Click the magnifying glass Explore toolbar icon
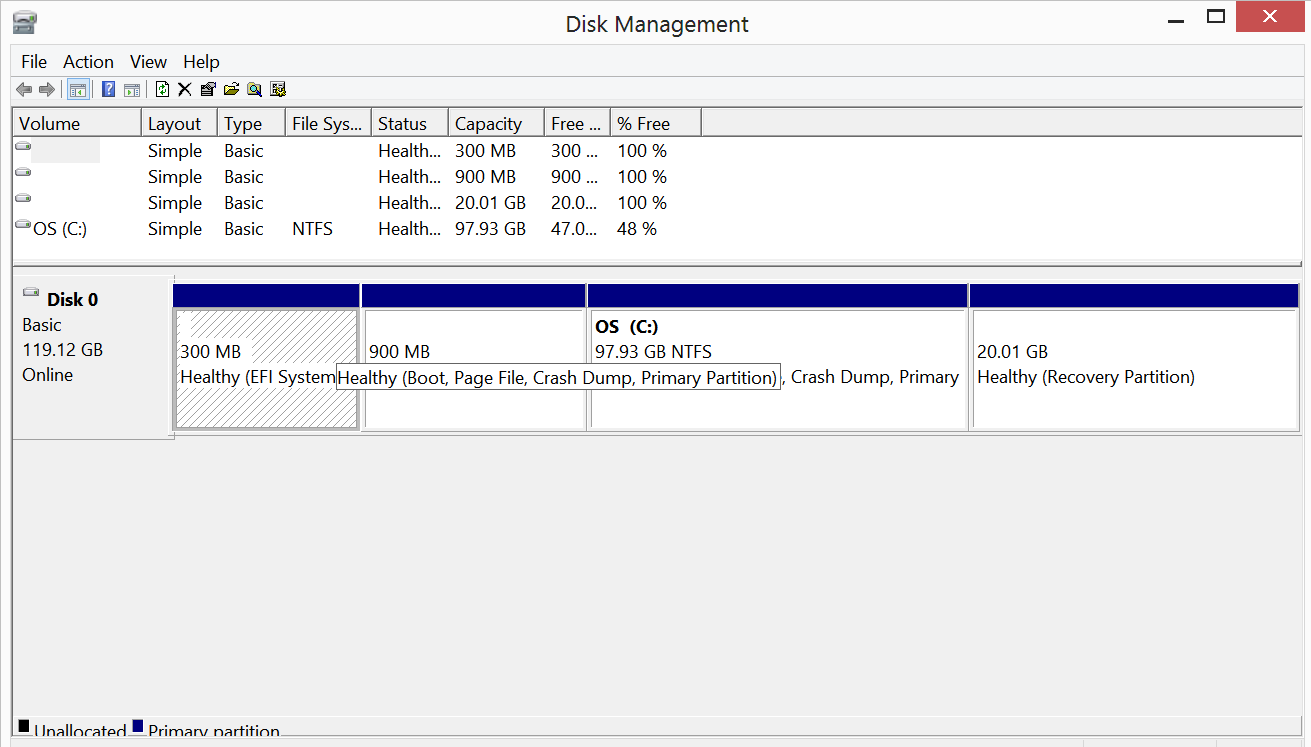 coord(254,90)
